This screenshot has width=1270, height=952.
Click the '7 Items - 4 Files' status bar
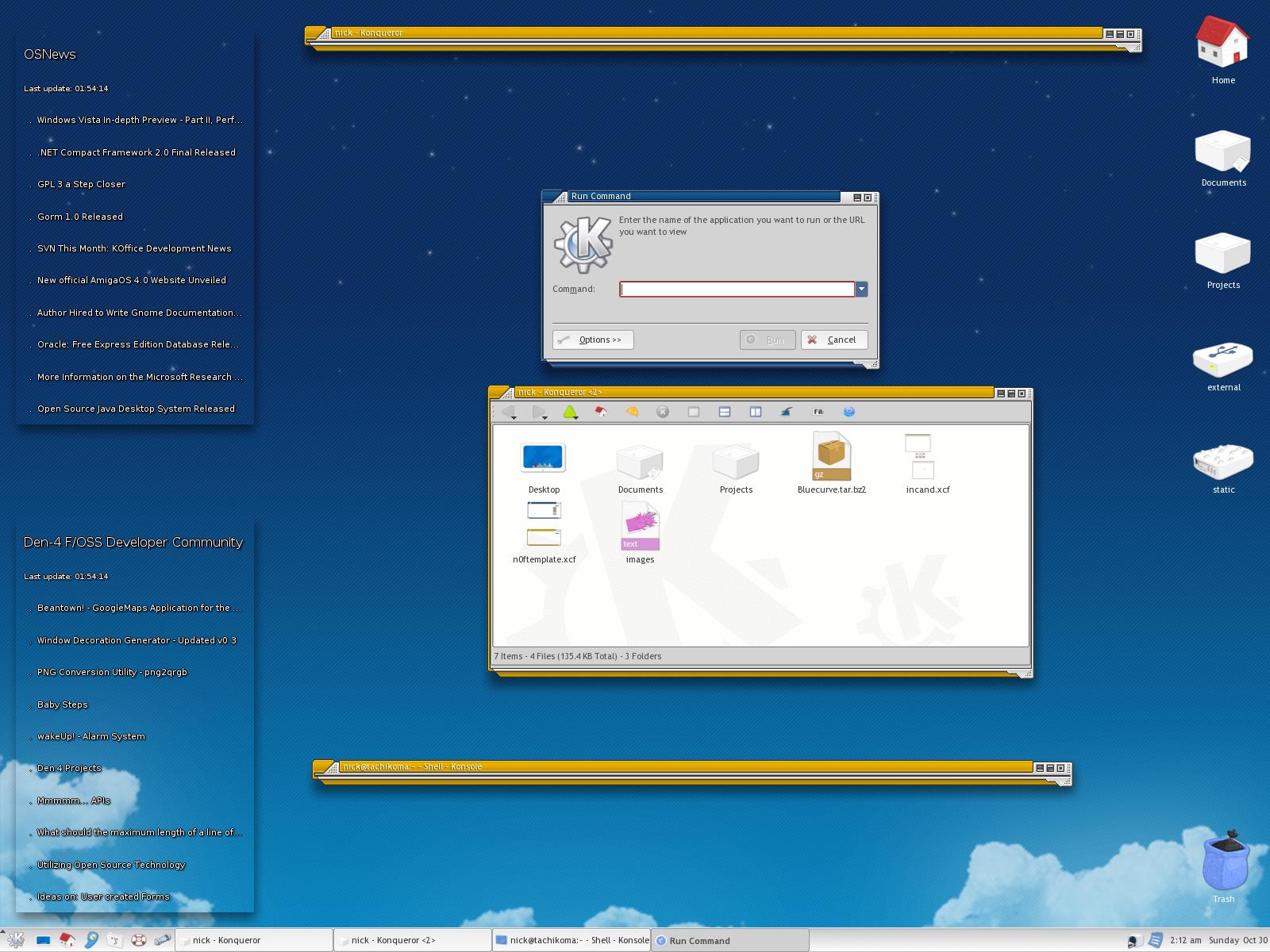click(x=760, y=656)
